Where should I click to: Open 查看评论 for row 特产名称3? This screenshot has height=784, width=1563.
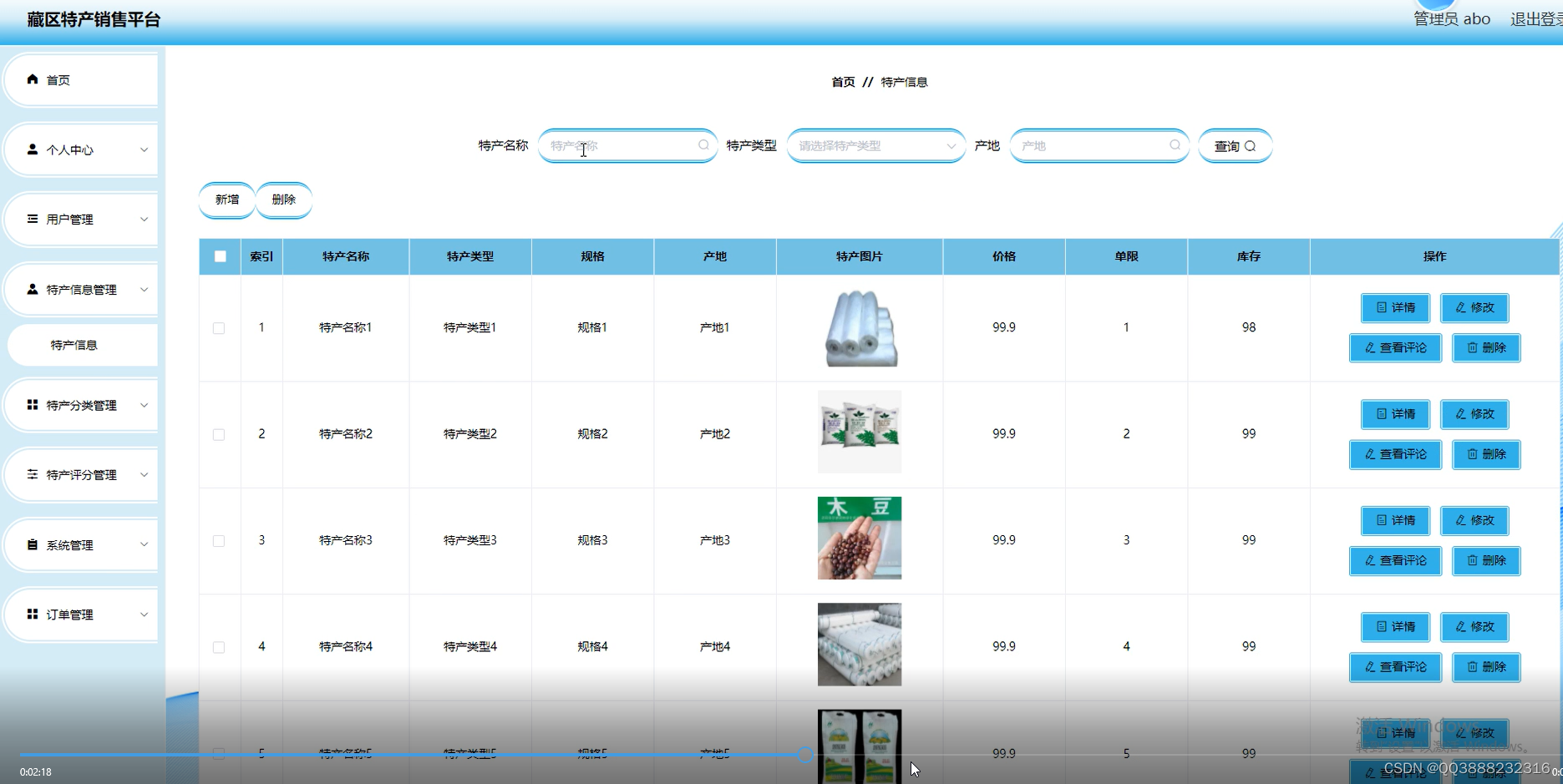click(1395, 560)
